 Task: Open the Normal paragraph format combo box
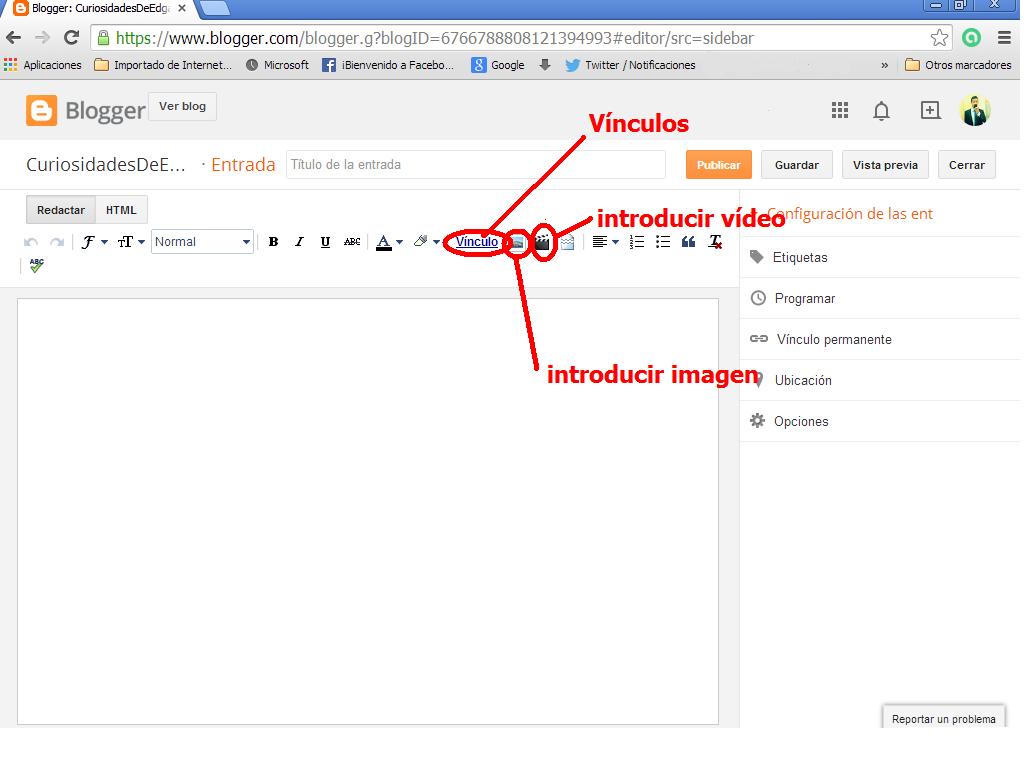tap(202, 242)
